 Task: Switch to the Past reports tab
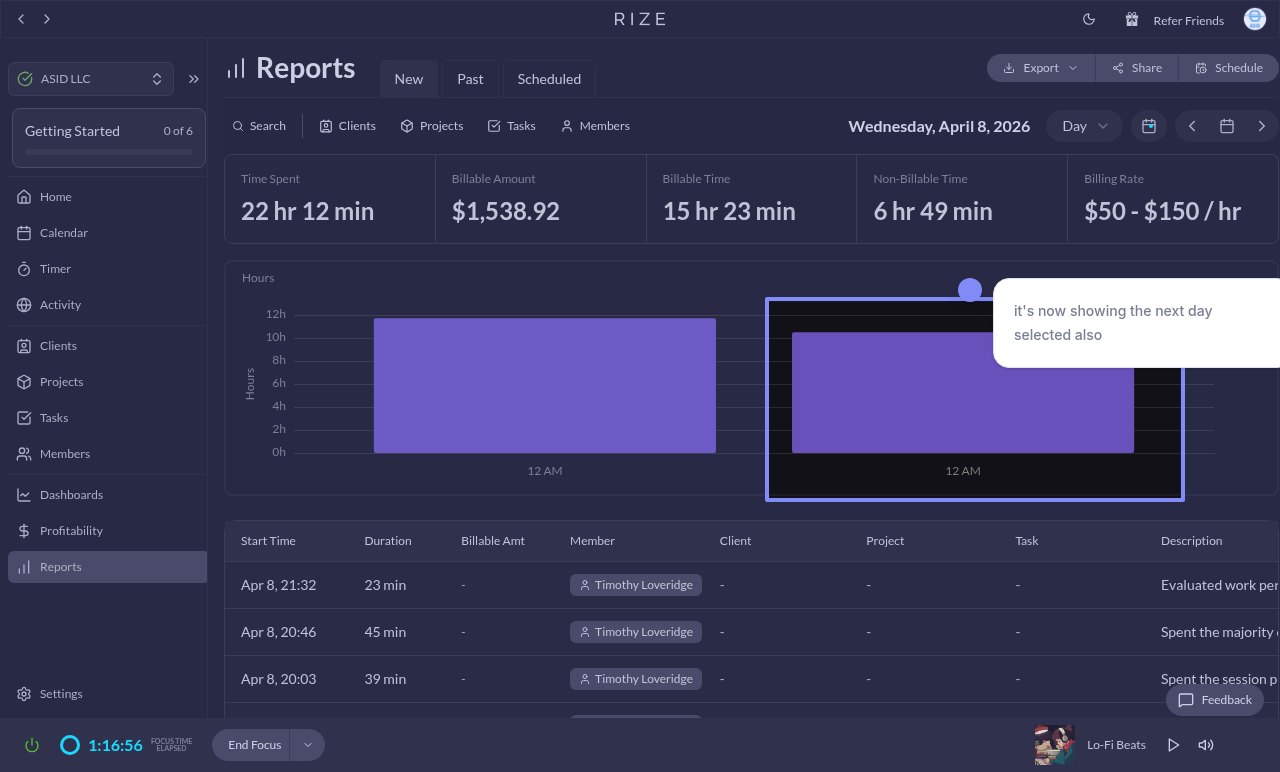470,79
